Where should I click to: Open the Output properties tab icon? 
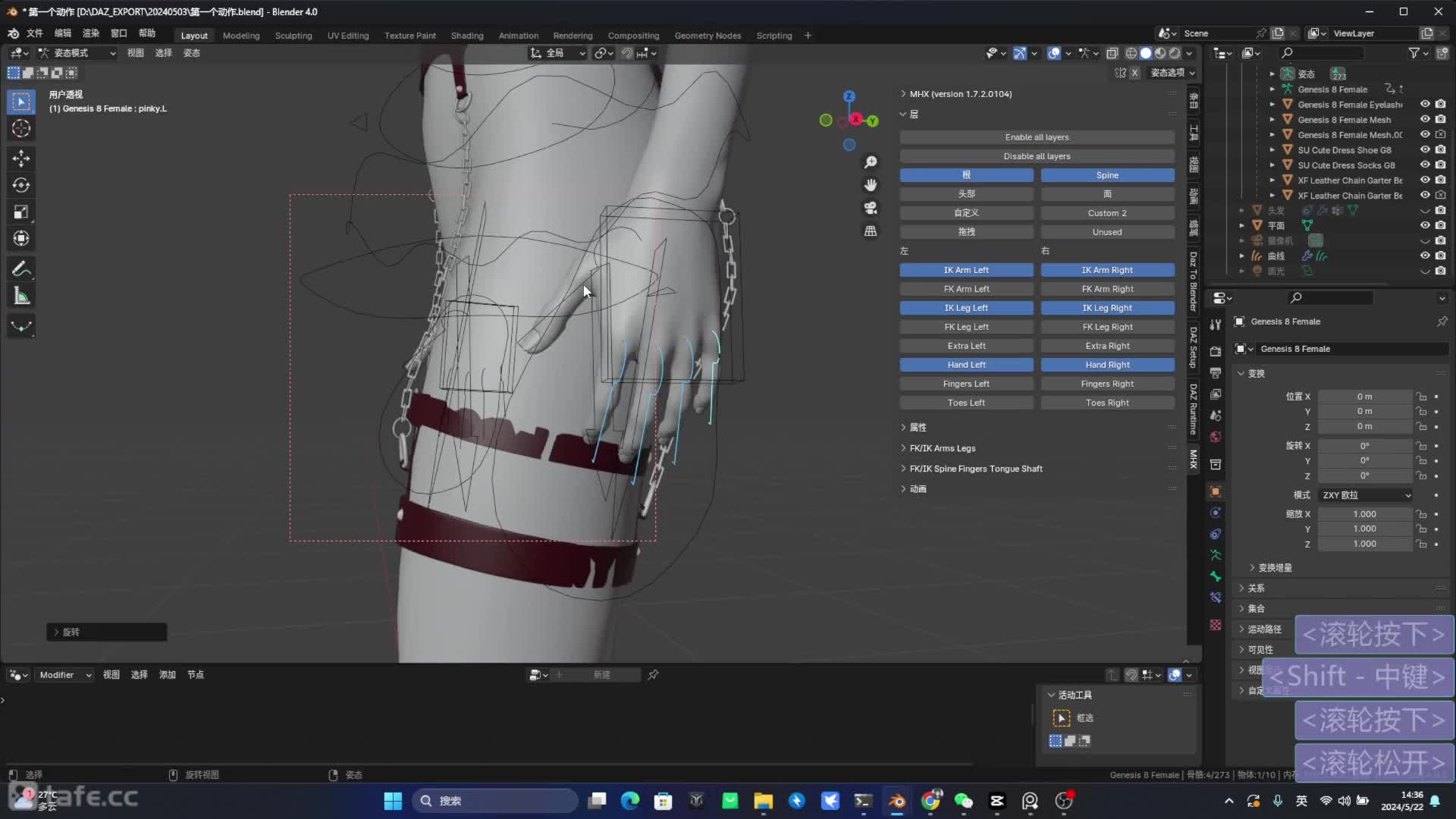coord(1216,373)
